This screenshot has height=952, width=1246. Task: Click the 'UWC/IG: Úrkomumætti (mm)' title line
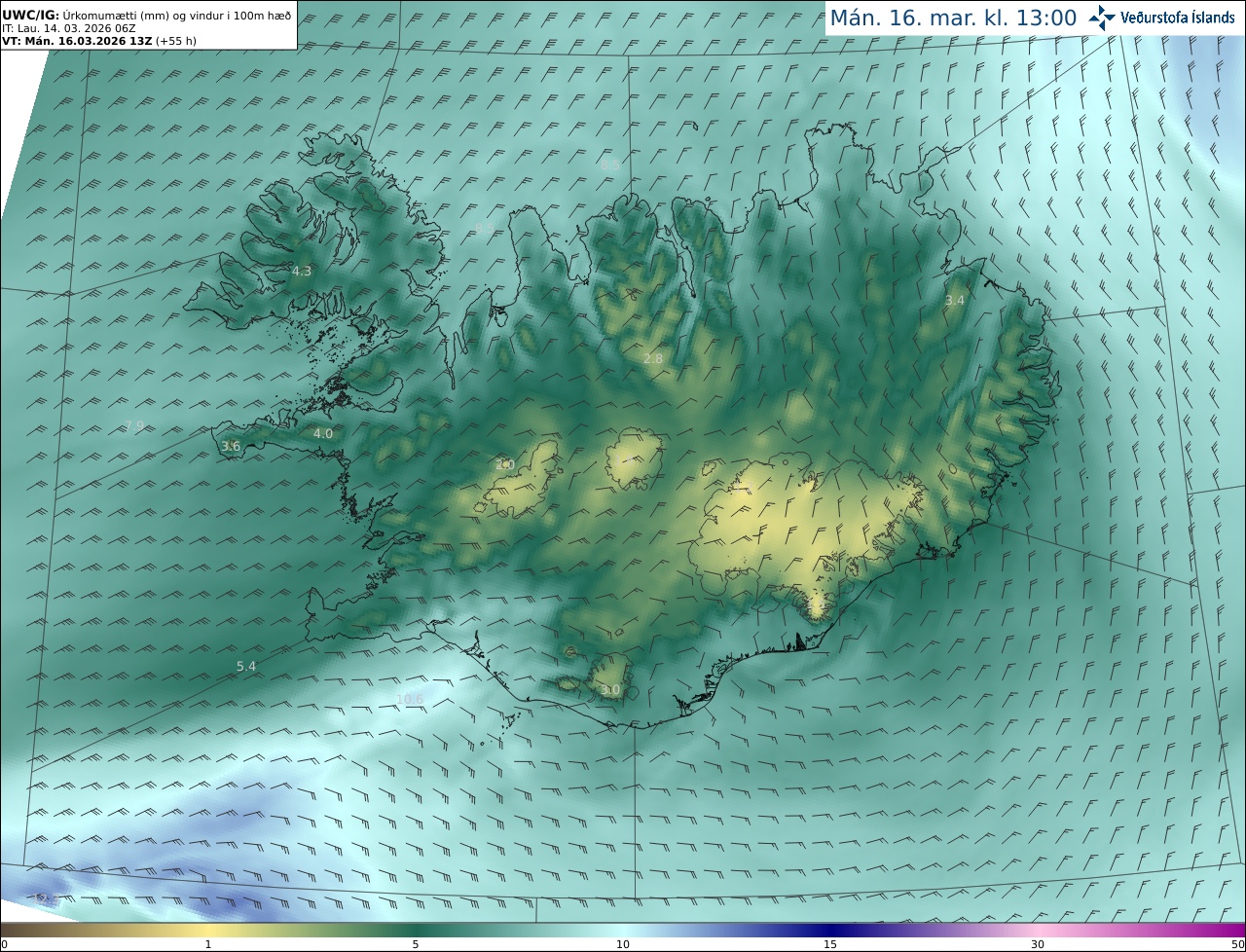pos(146,16)
